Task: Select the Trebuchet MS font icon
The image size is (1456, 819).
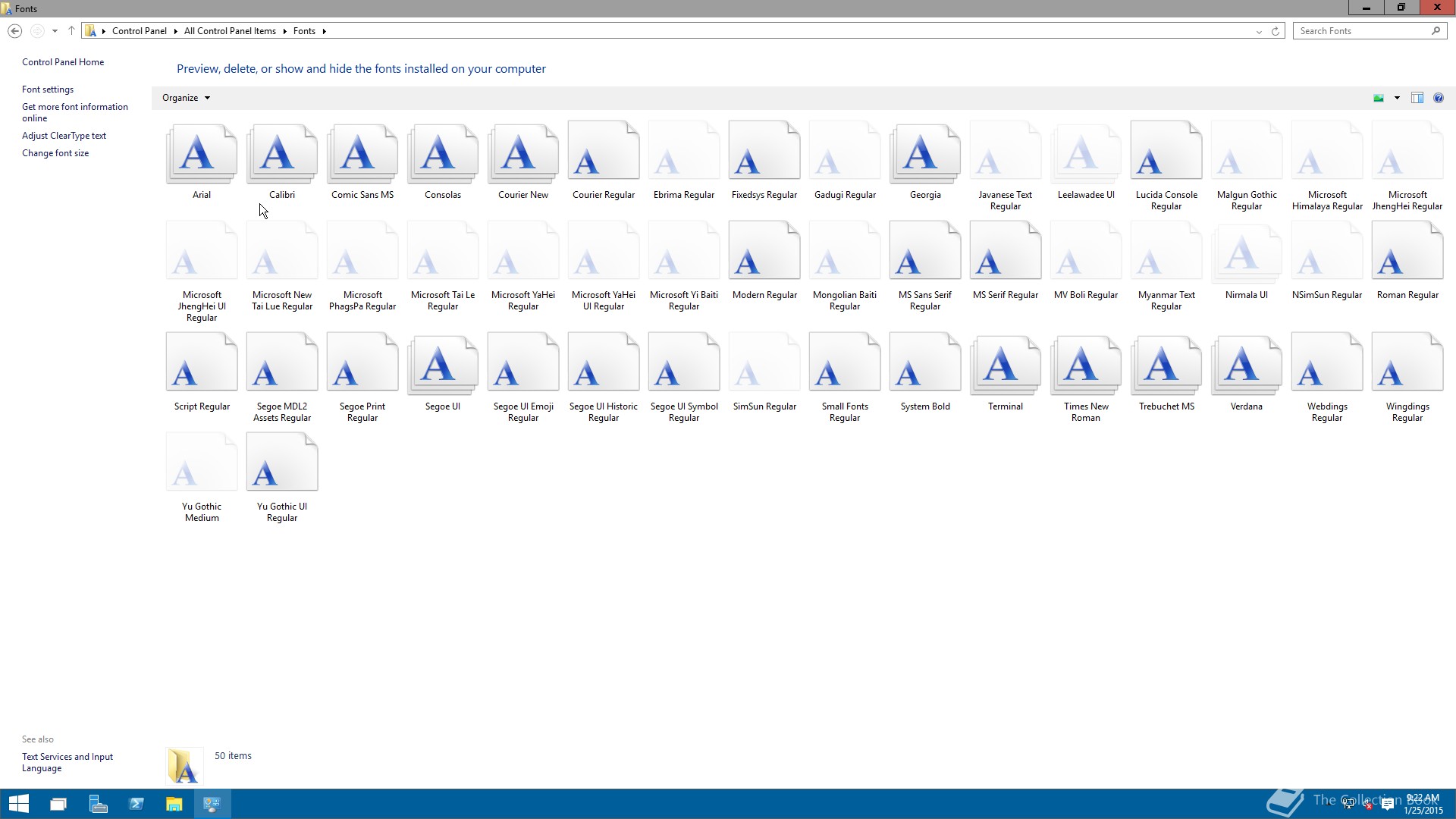Action: (1166, 366)
